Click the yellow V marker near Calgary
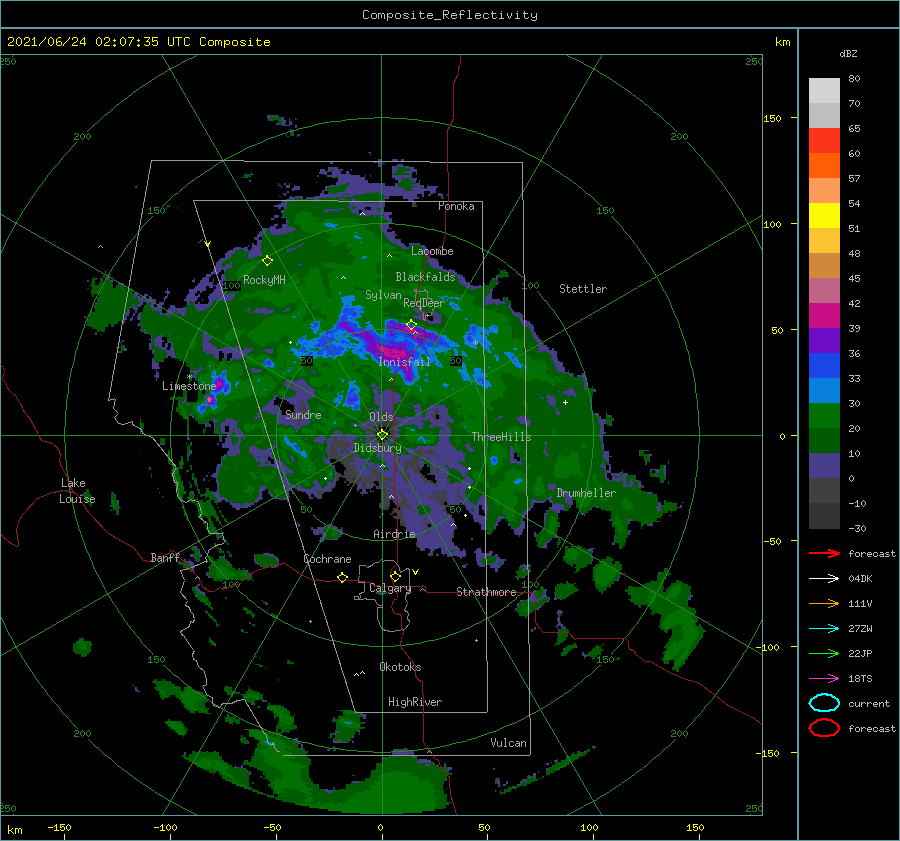 [x=416, y=572]
